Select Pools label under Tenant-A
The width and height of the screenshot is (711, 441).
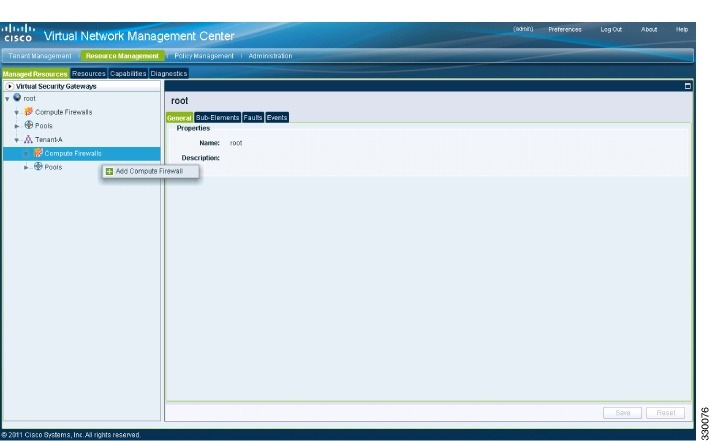pyautogui.click(x=53, y=167)
